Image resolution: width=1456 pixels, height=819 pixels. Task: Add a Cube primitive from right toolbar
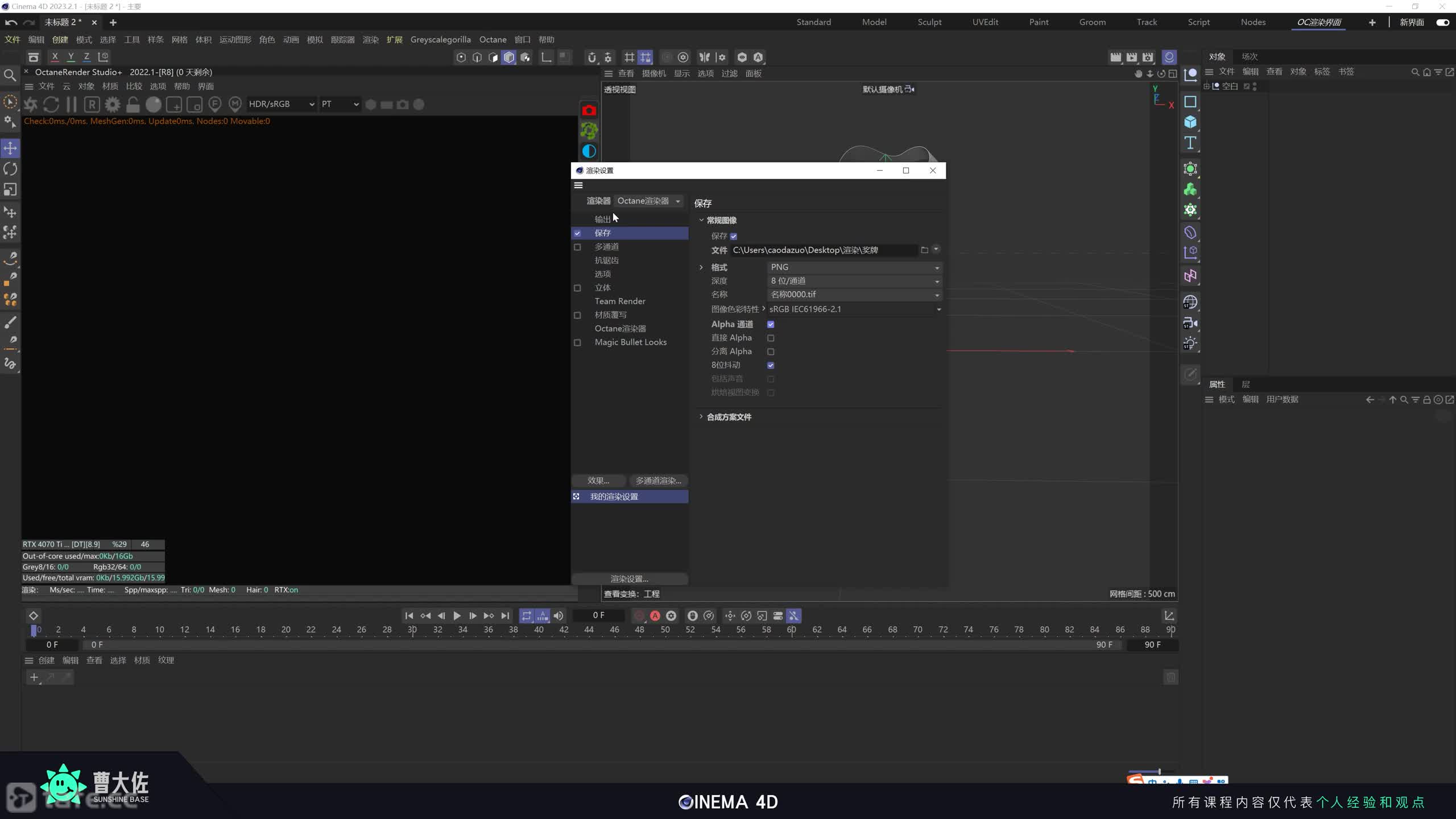[1190, 122]
